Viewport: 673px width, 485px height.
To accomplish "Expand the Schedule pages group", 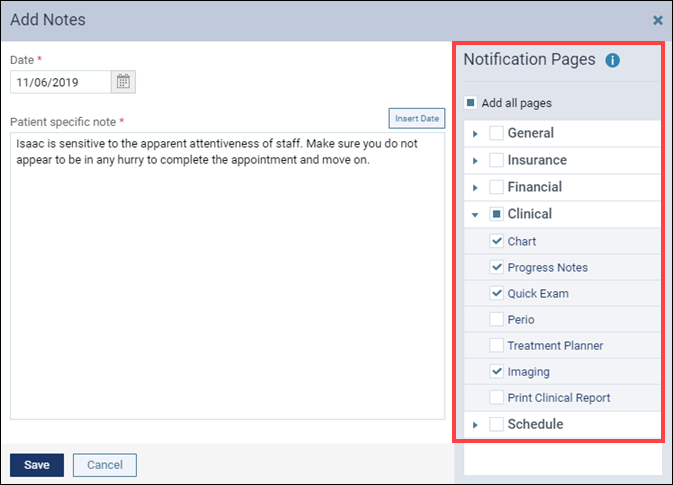I will [x=475, y=425].
